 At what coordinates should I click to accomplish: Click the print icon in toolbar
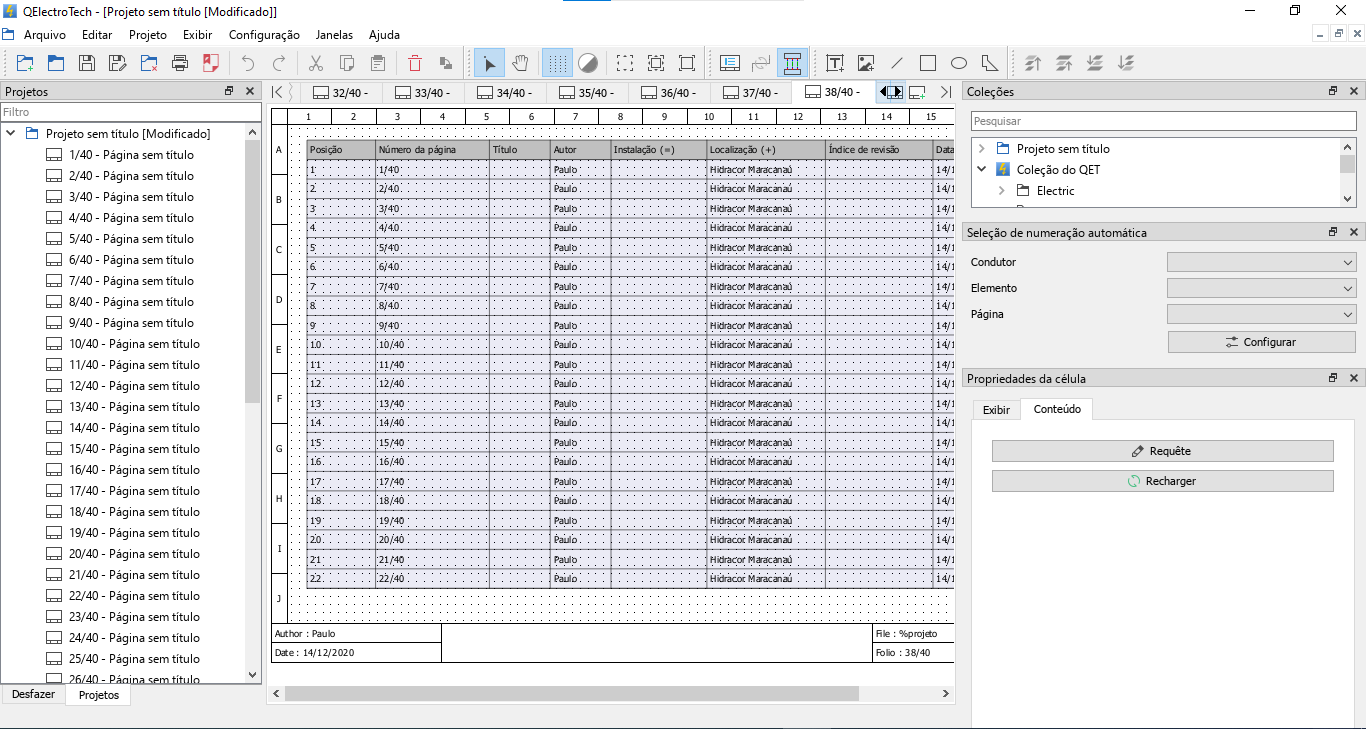click(180, 63)
